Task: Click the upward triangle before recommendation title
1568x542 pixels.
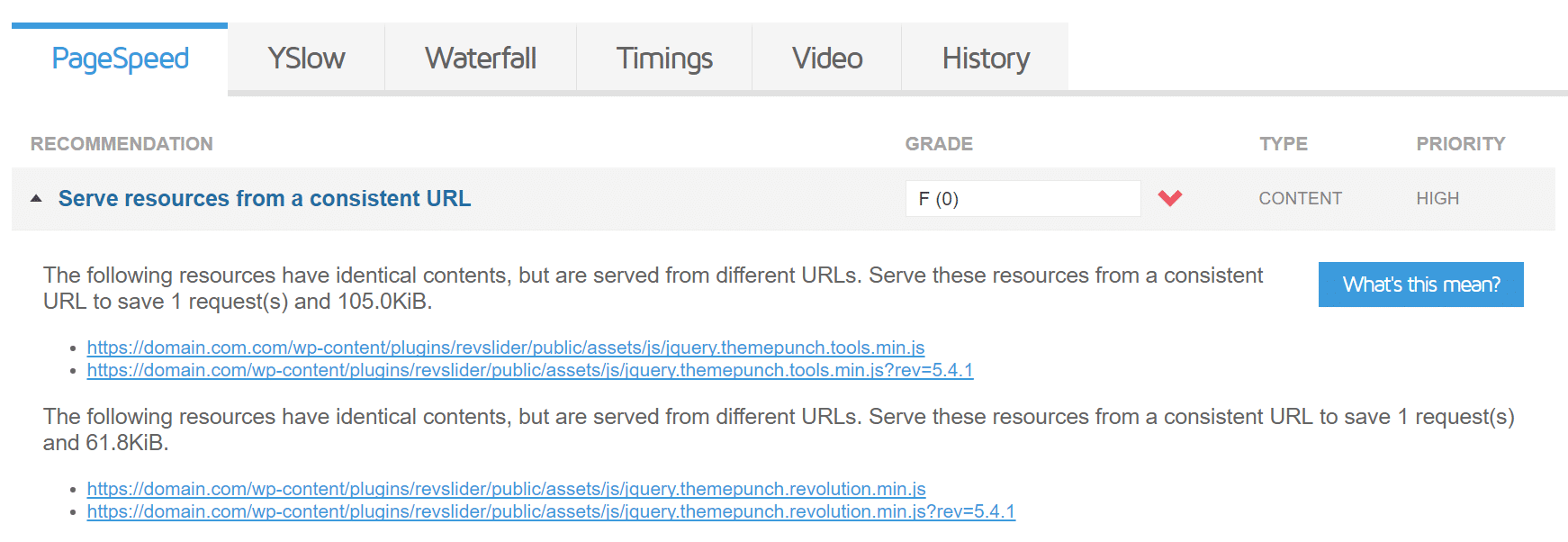Action: pyautogui.click(x=35, y=198)
